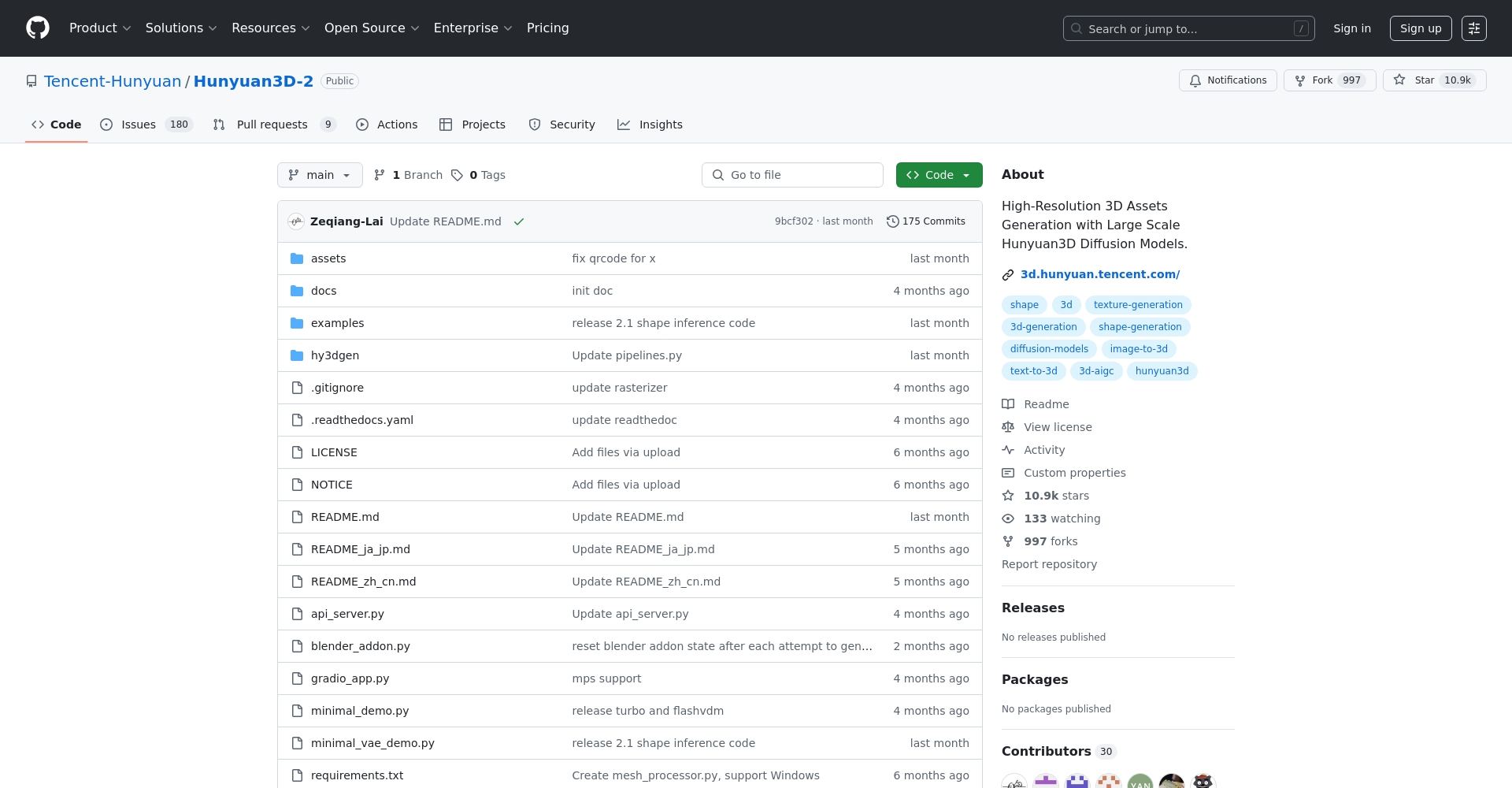
Task: Switch to the Issues tab
Action: click(146, 125)
